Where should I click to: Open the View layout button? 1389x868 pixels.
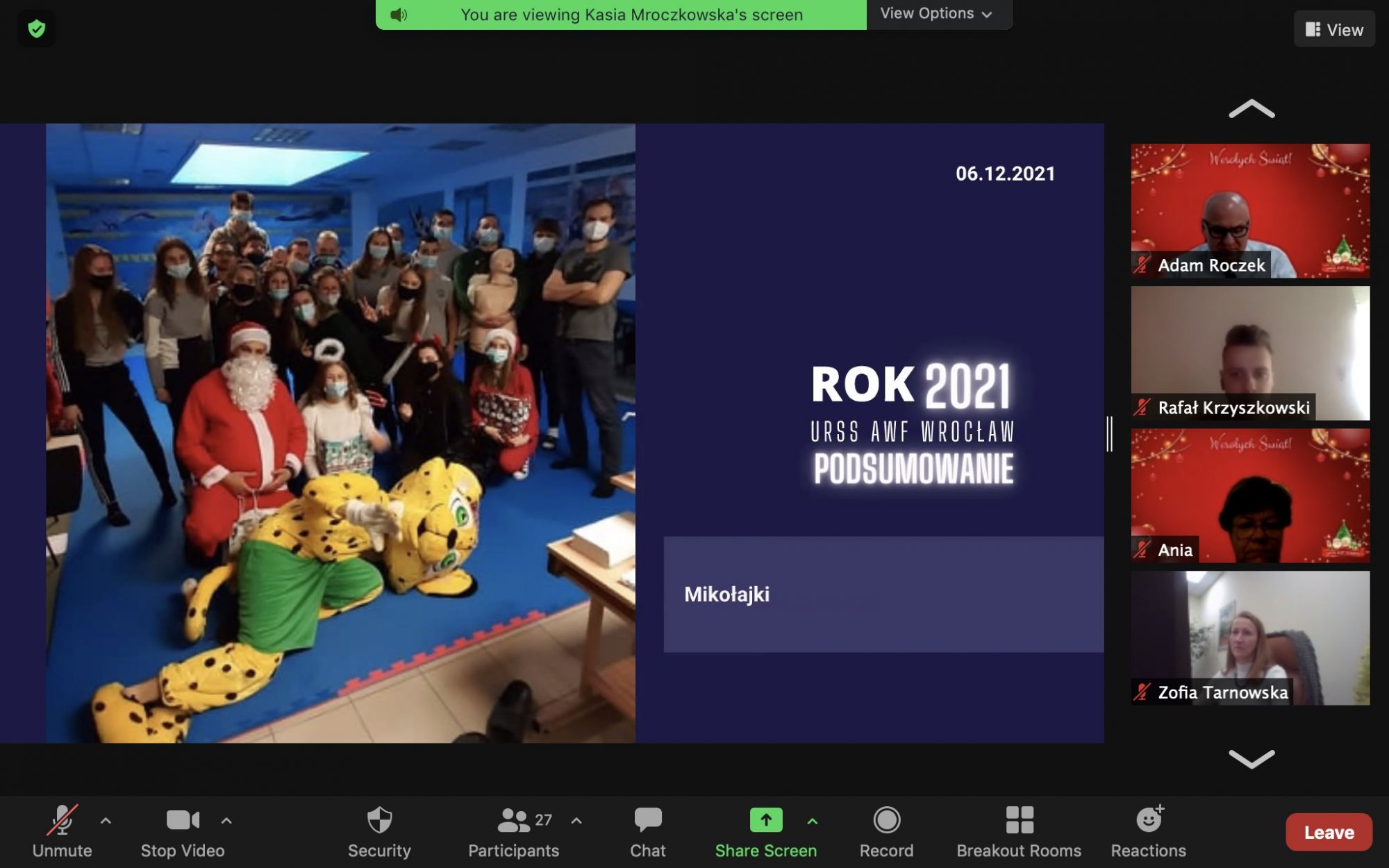[x=1334, y=29]
